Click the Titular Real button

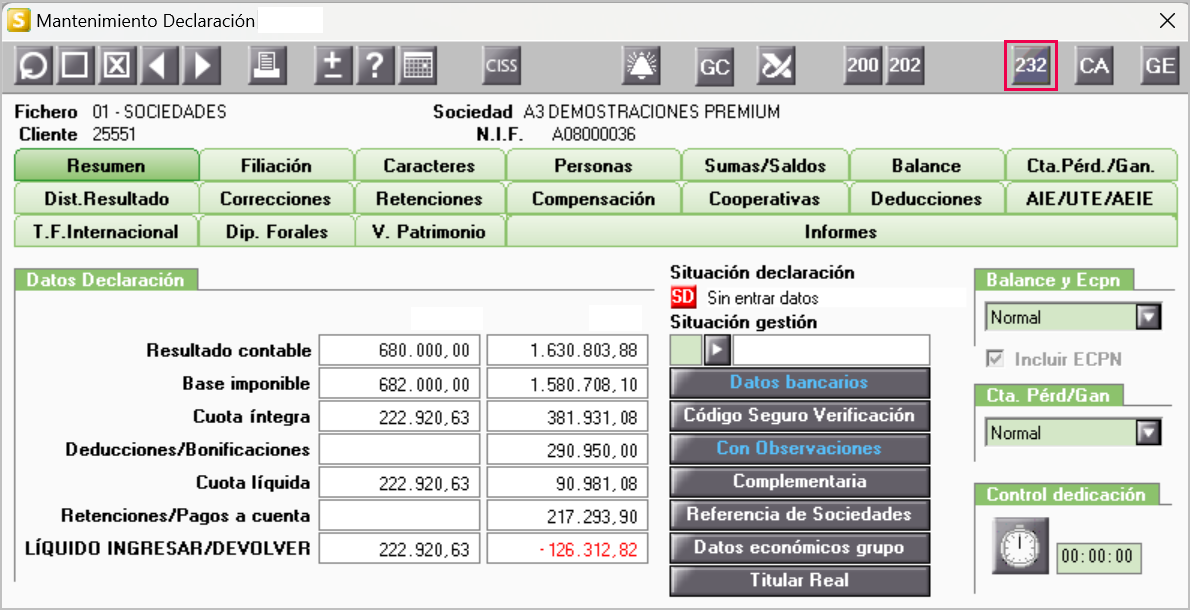click(x=800, y=581)
